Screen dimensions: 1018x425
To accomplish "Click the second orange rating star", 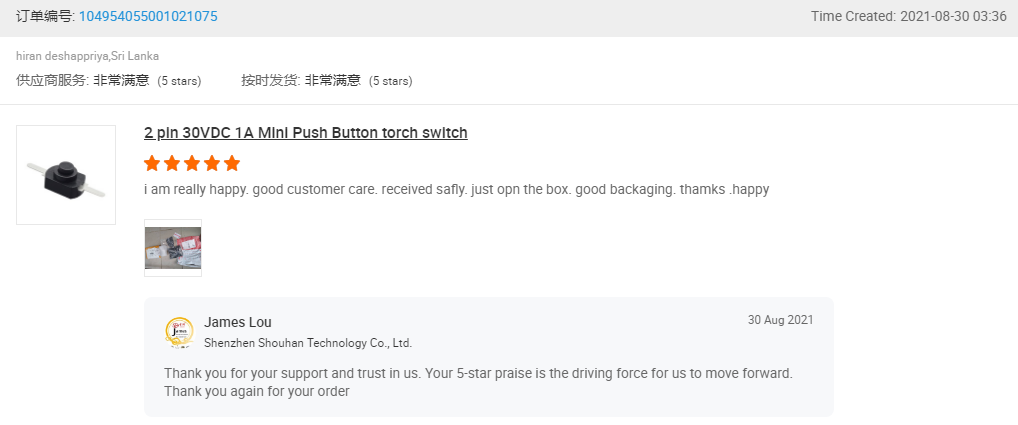I will pyautogui.click(x=172, y=163).
